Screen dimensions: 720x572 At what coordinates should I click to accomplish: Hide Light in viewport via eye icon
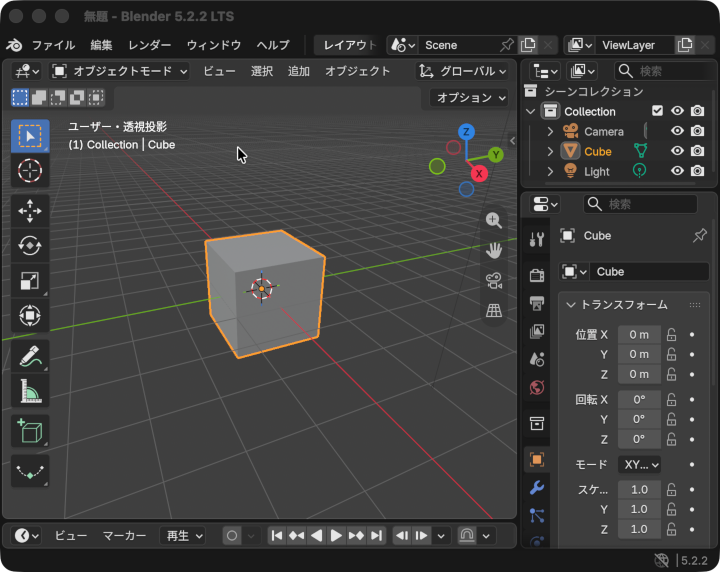[x=677, y=171]
